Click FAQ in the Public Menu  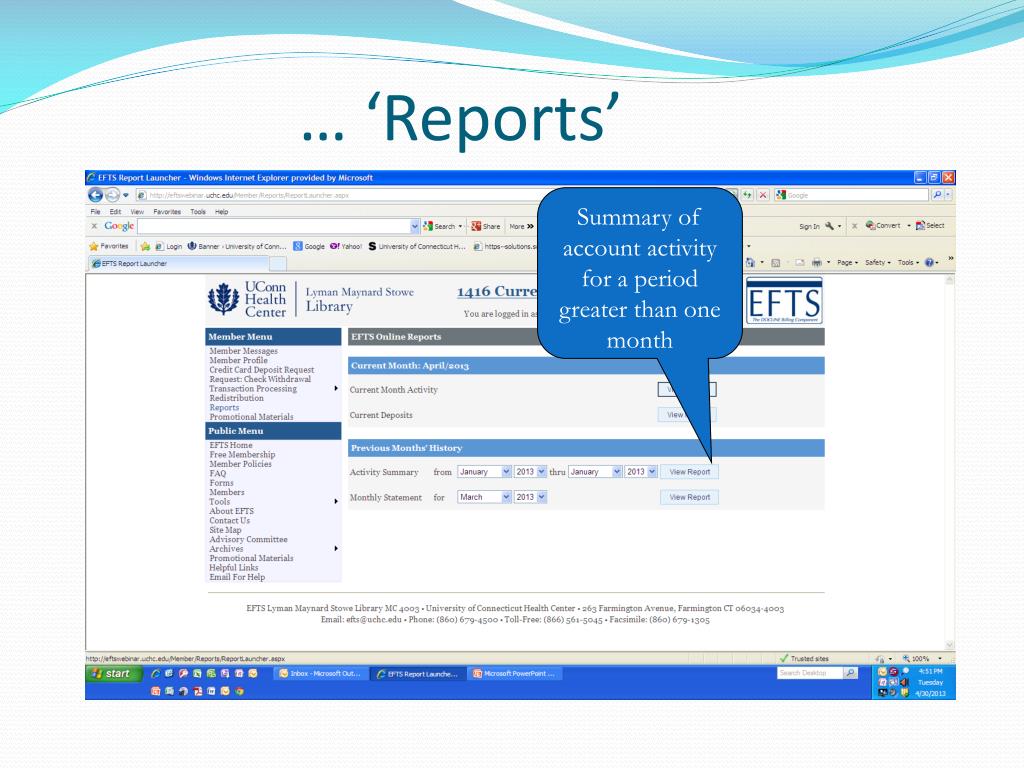point(217,473)
